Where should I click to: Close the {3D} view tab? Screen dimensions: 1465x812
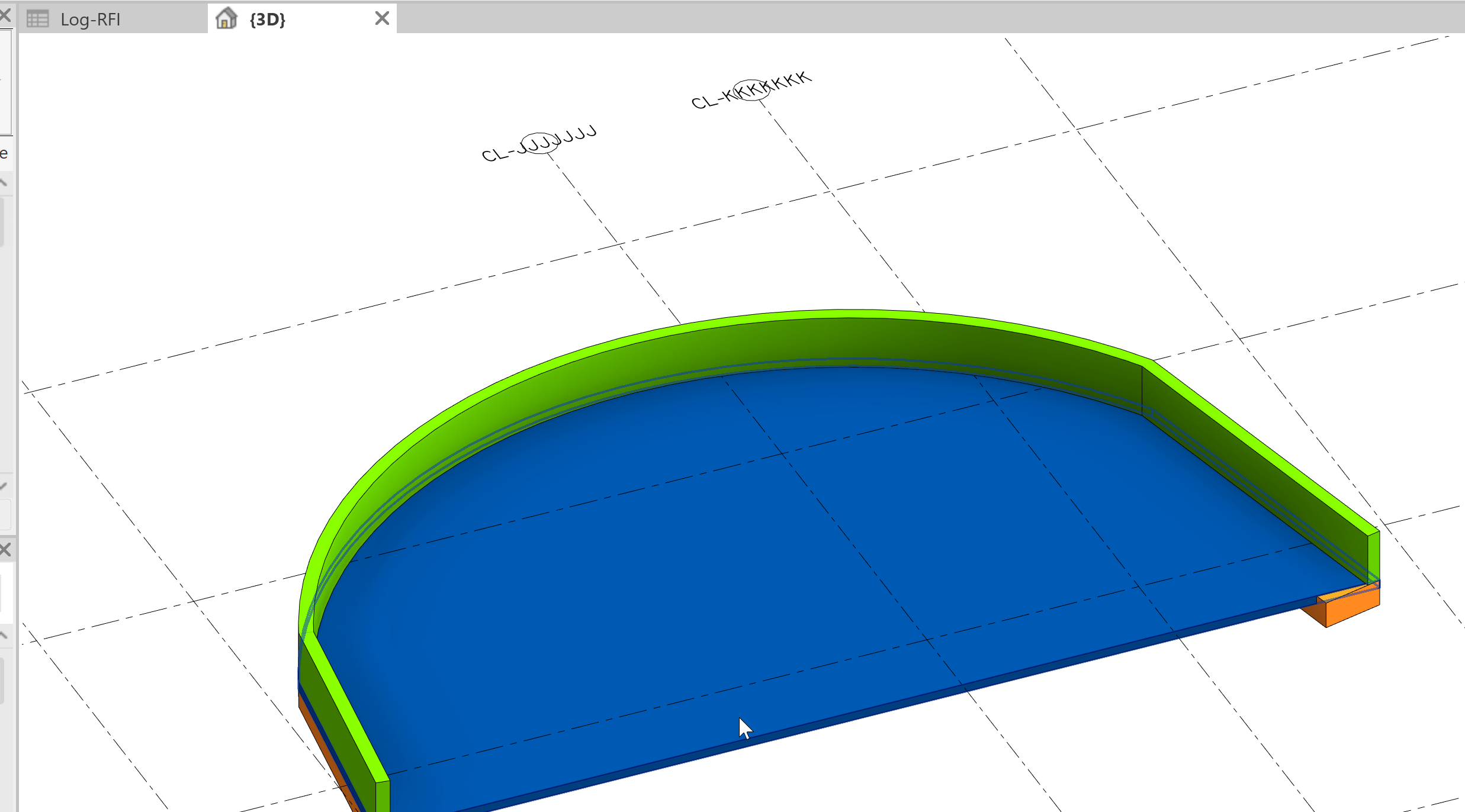(382, 18)
